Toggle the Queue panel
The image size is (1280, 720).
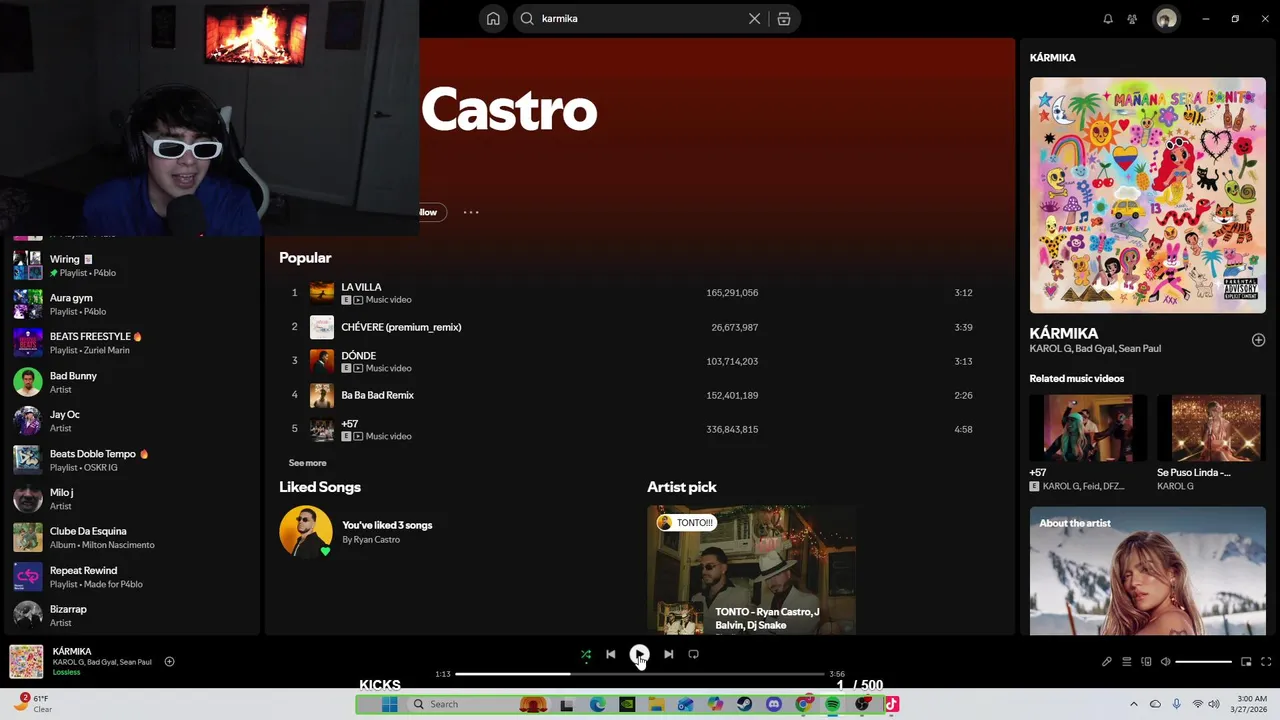pyautogui.click(x=1127, y=661)
